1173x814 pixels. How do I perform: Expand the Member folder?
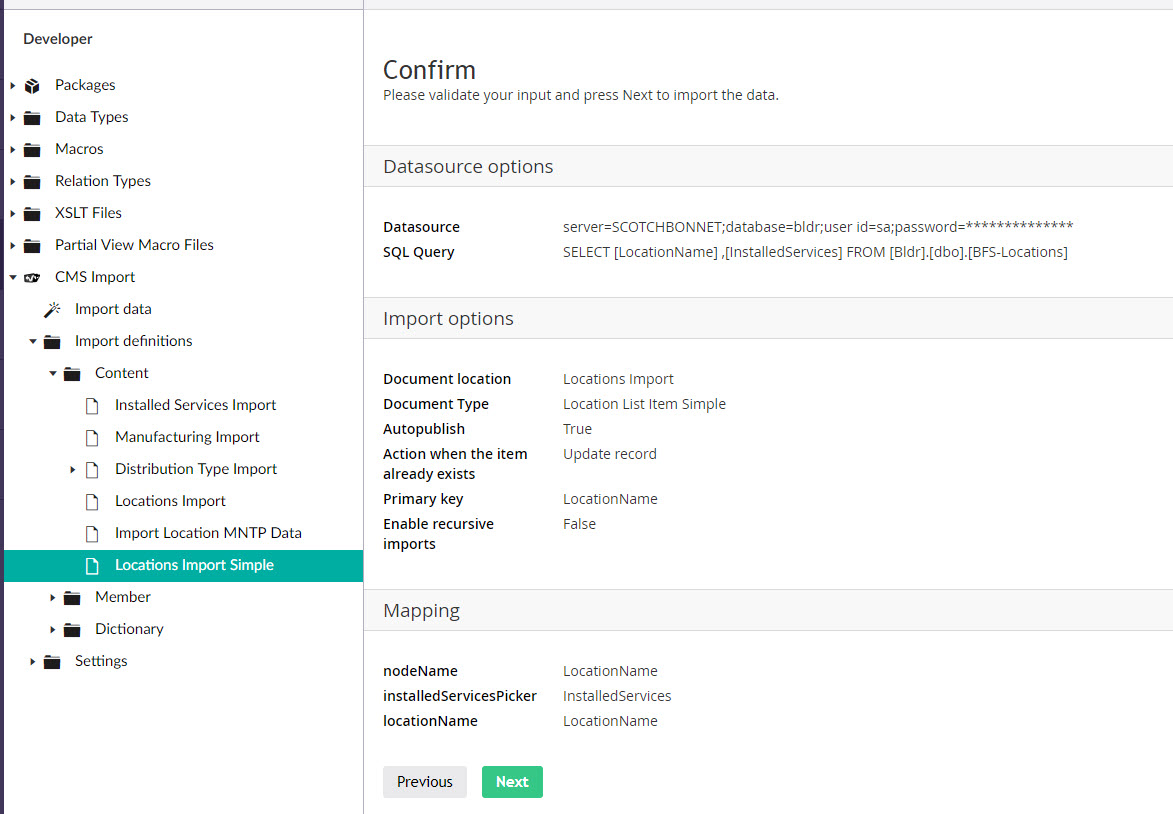(53, 597)
